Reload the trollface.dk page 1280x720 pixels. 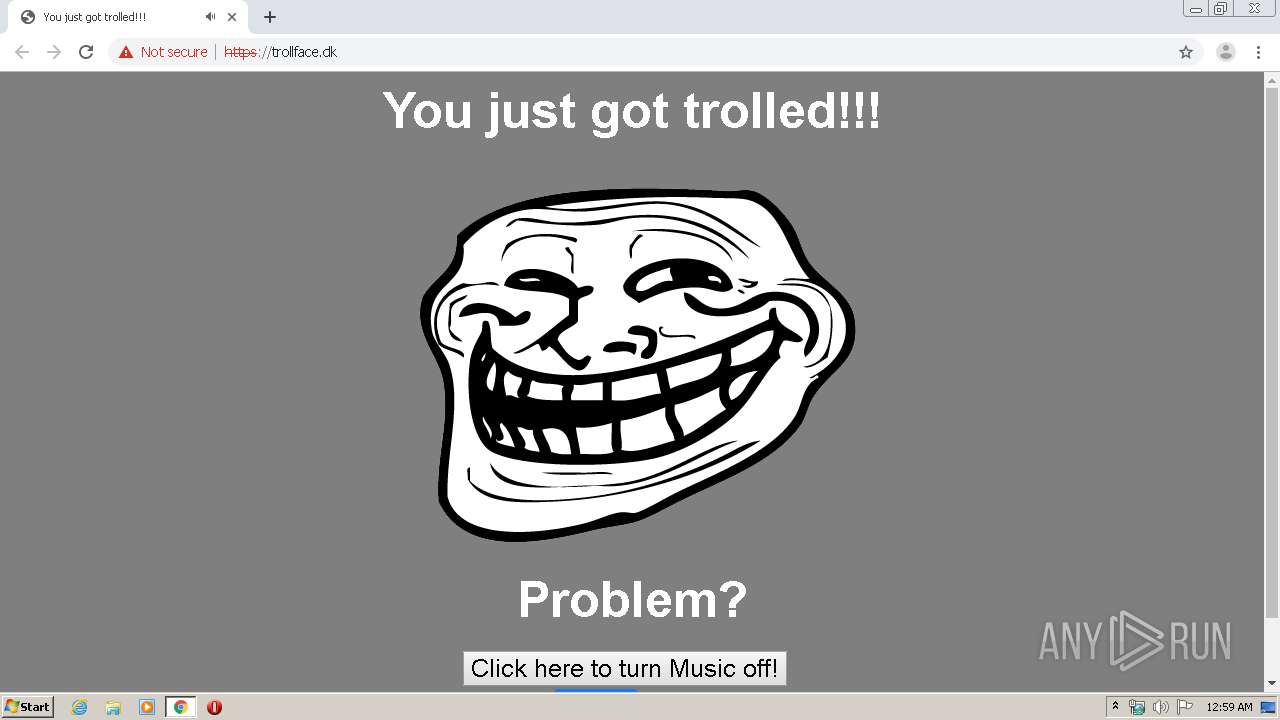[86, 52]
